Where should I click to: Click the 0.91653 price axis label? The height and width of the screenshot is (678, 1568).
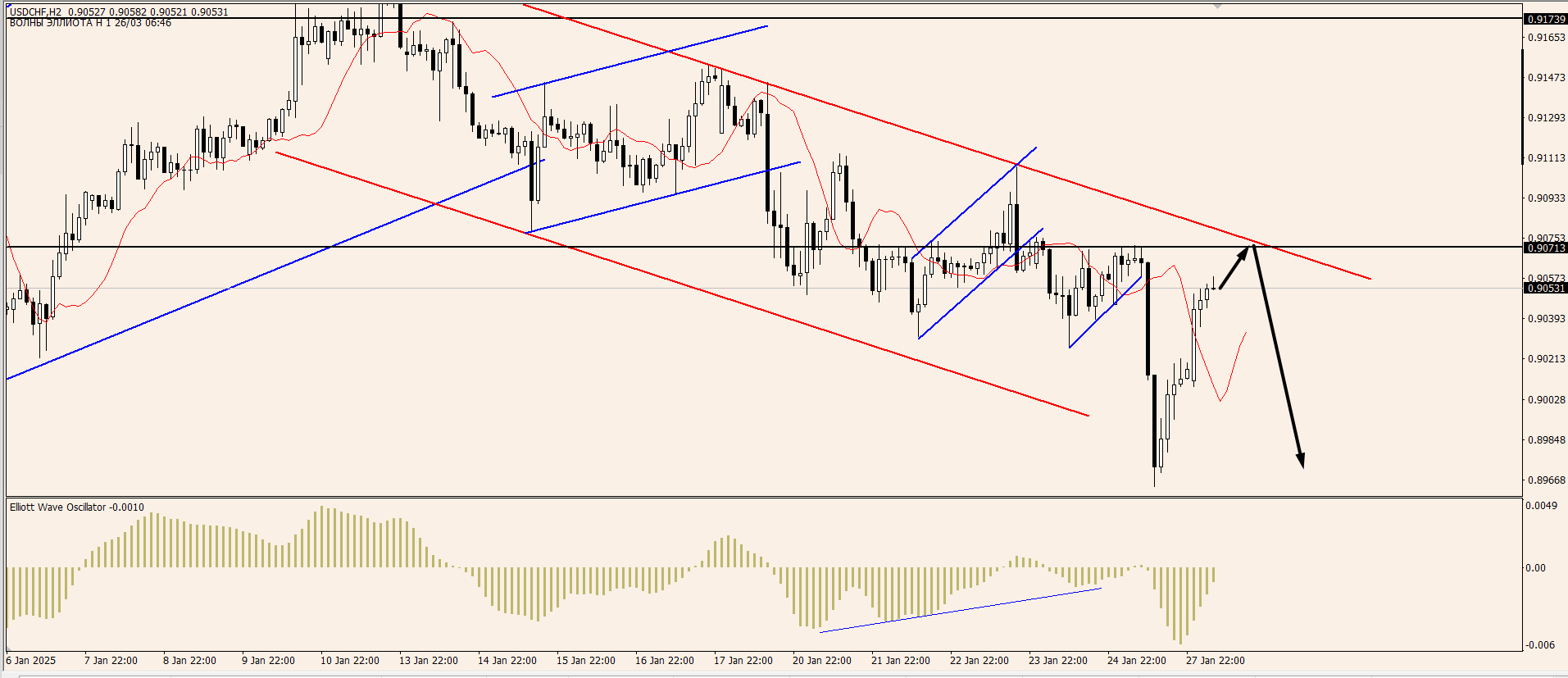(1547, 38)
